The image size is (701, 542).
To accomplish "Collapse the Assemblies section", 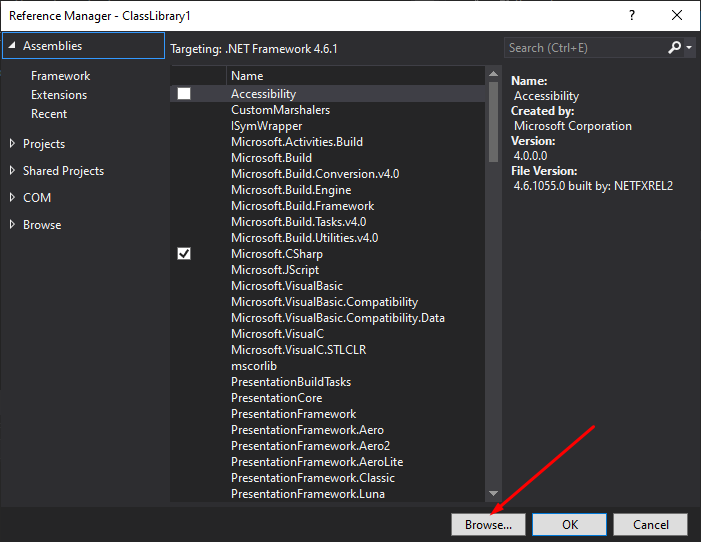I will click(x=11, y=46).
